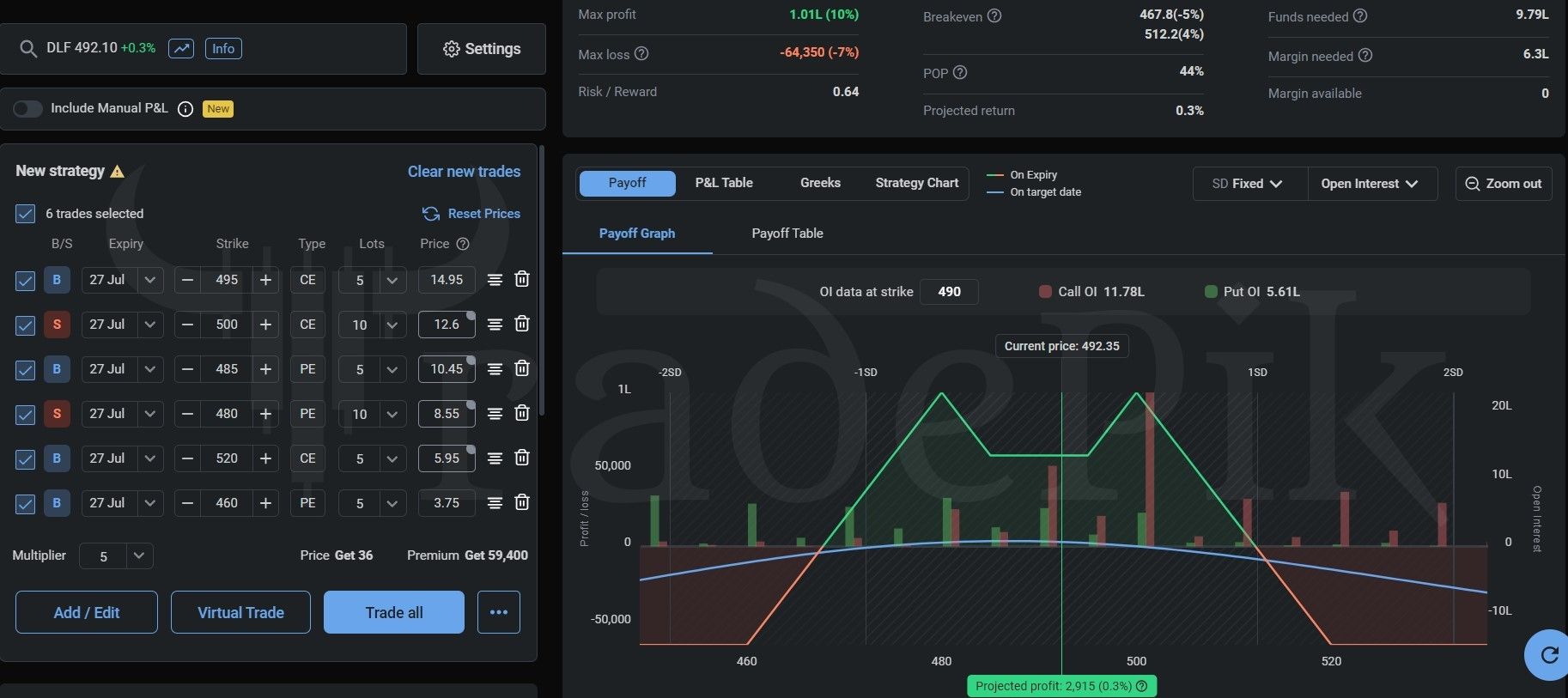Uncheck the 460 PE trade checkbox
Screen dimensions: 1568x698
pyautogui.click(x=26, y=503)
